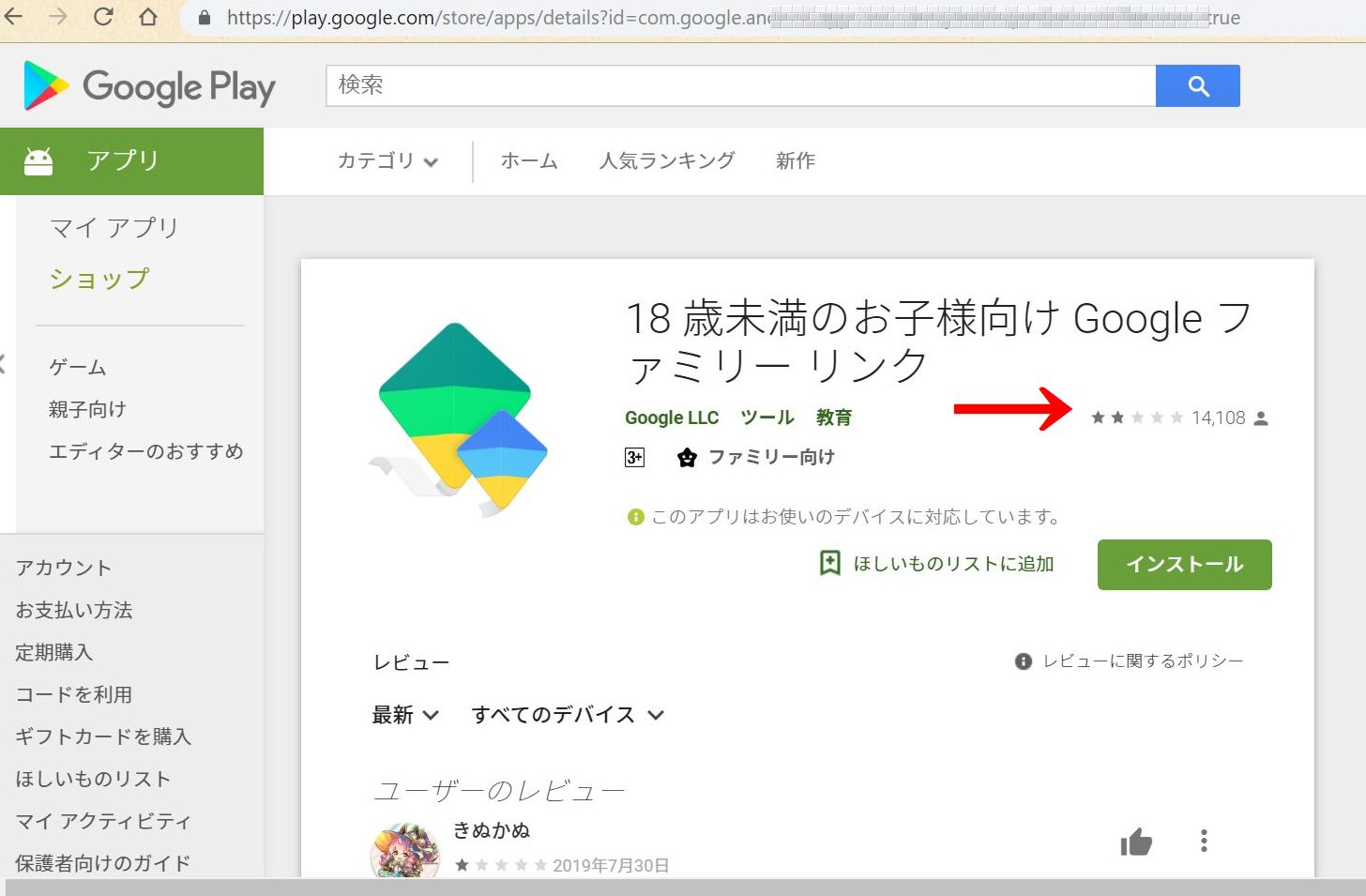The image size is (1366, 896).
Task: Click reviewer name きぬかぬ
Action: [492, 830]
